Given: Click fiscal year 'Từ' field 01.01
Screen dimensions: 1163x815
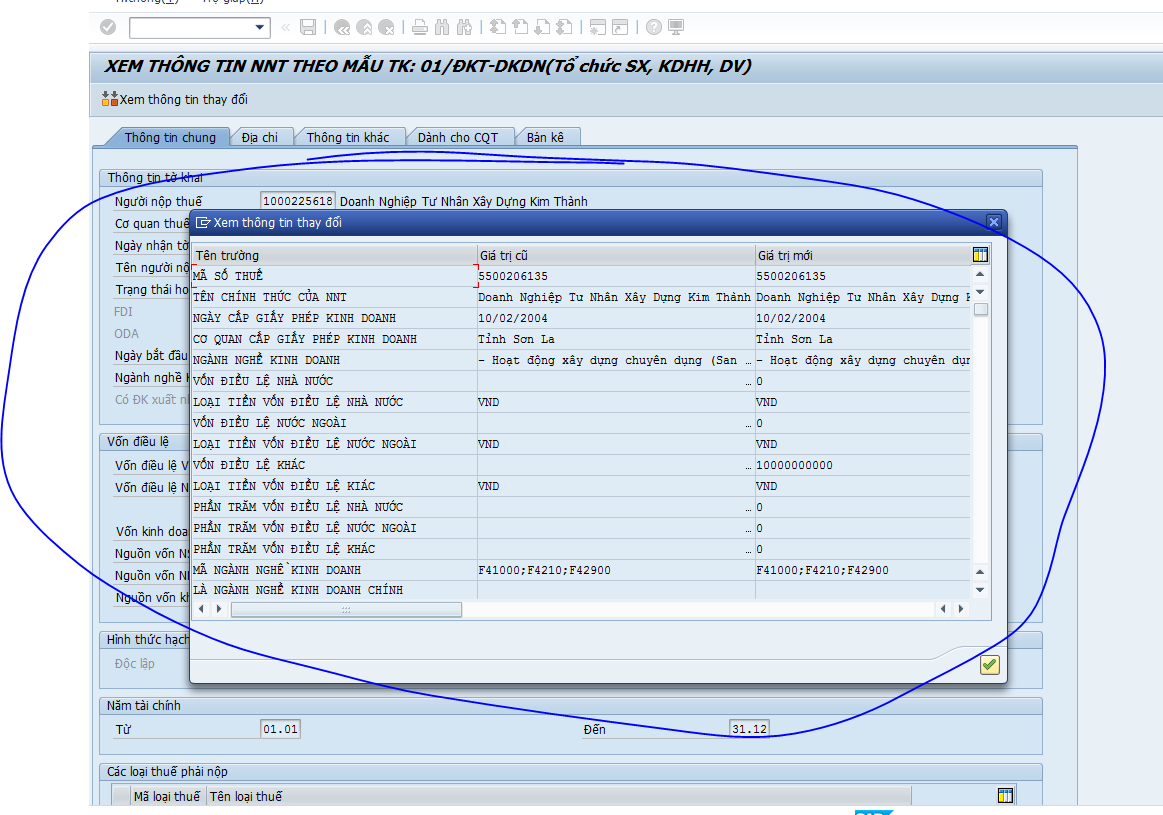Looking at the screenshot, I should (x=280, y=729).
